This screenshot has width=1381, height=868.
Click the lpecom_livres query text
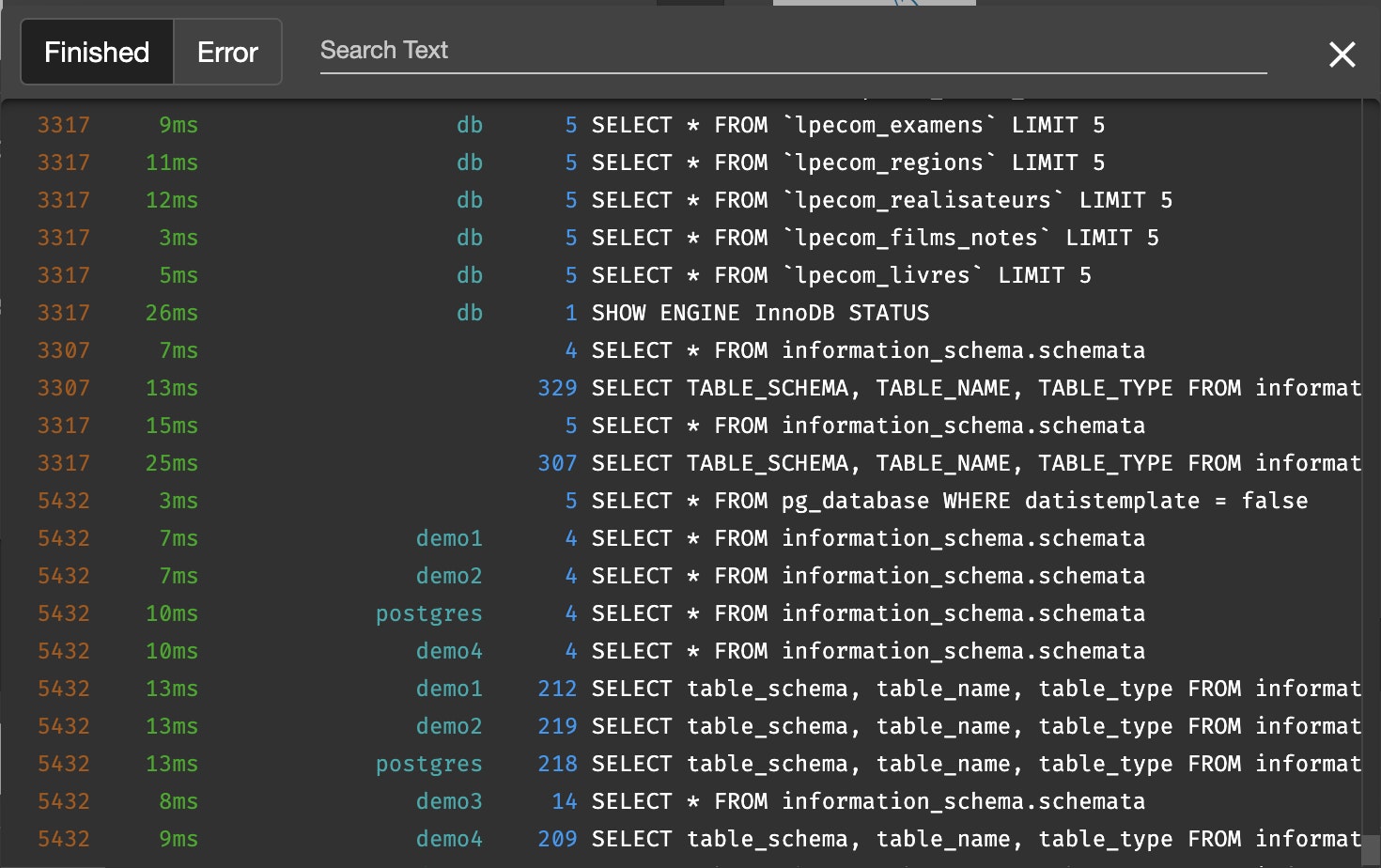841,275
